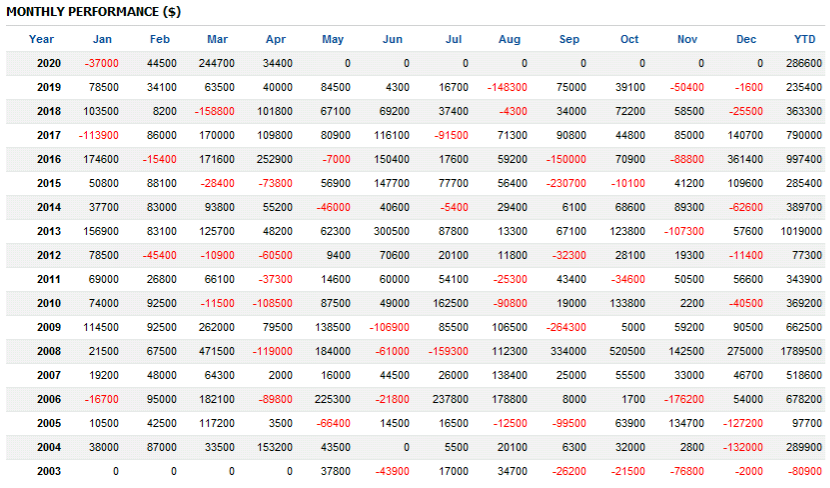Click the 2003 year row label
The height and width of the screenshot is (488, 830).
point(49,471)
